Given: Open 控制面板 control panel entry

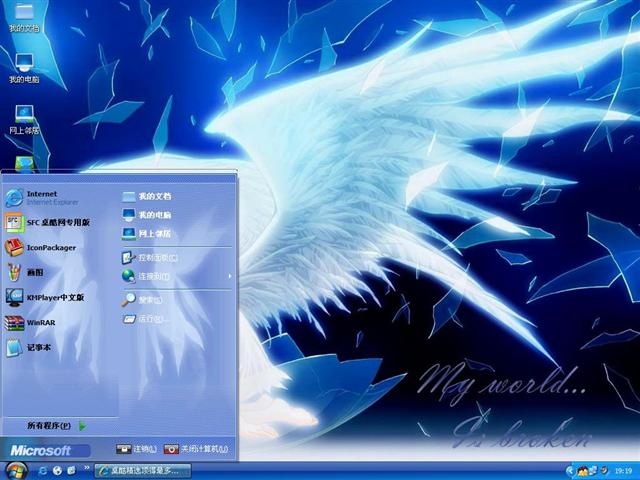Looking at the screenshot, I should 149,258.
